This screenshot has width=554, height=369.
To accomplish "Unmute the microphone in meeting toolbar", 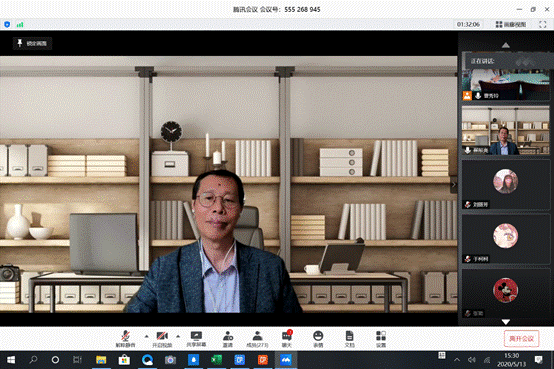I will [125, 339].
